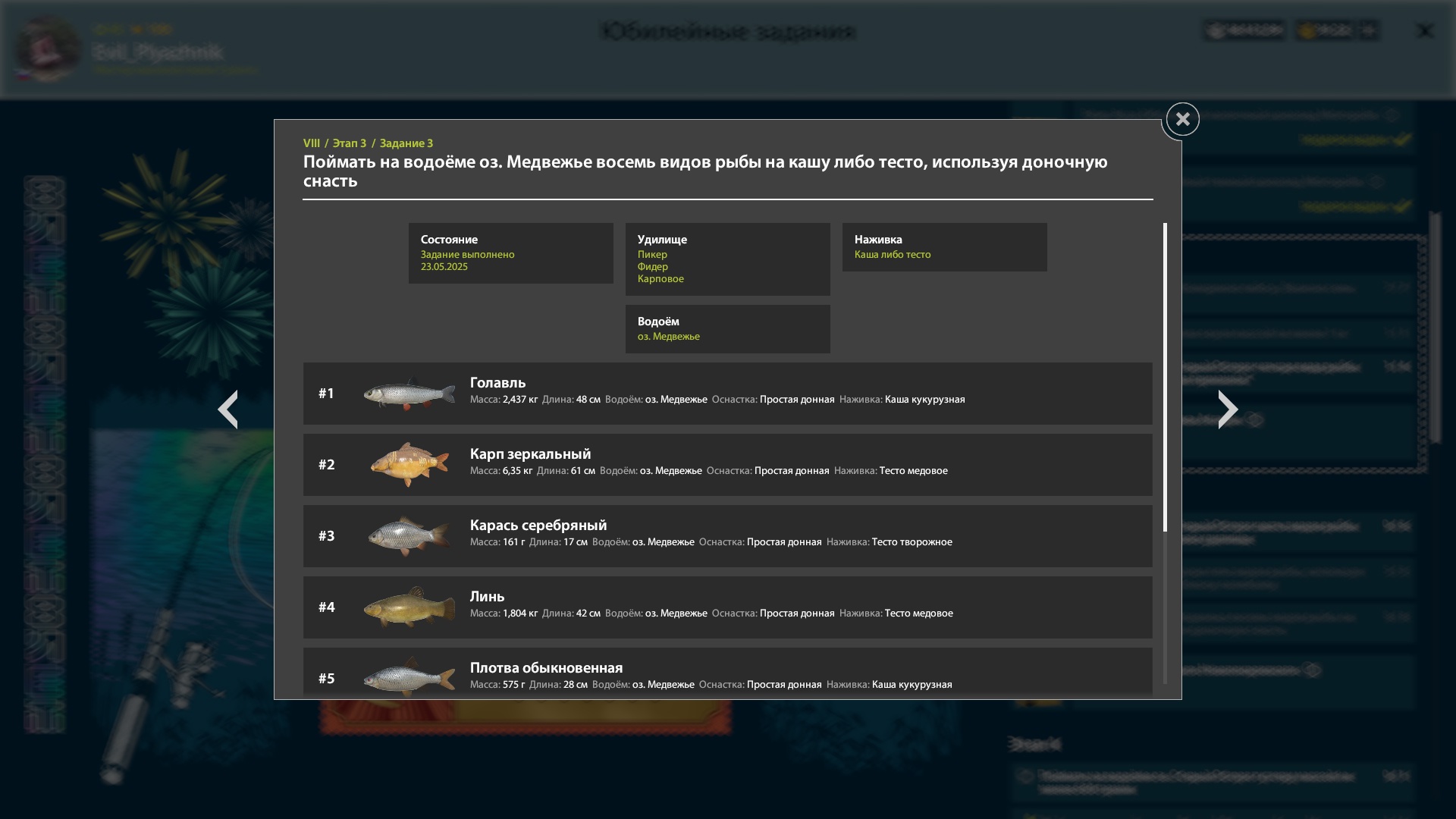The image size is (1456, 819).
Task: Click the #1 row number
Action: tap(326, 394)
